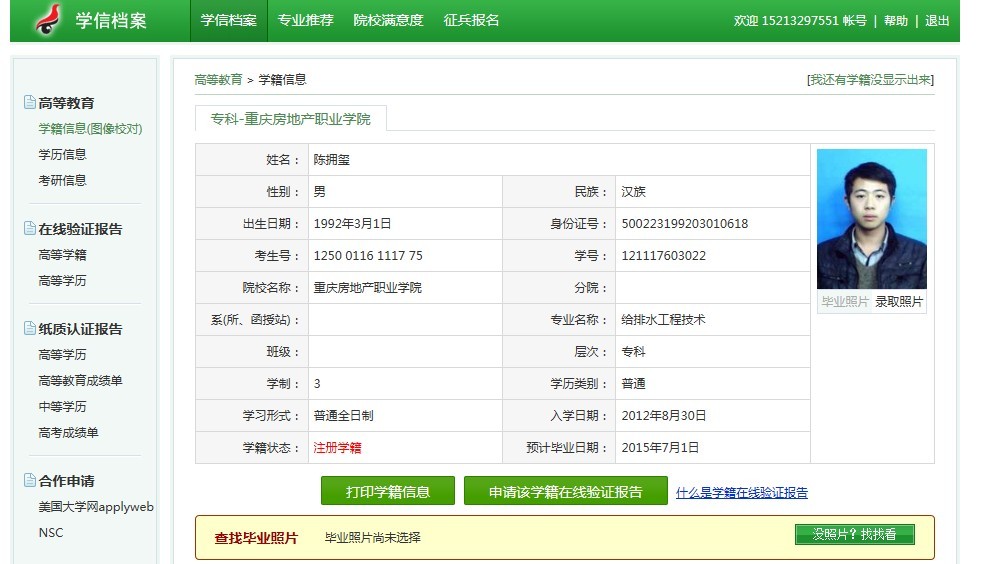Viewport: 995px width, 564px height.
Task: Click the name value 陈拥玺
Action: pos(331,160)
